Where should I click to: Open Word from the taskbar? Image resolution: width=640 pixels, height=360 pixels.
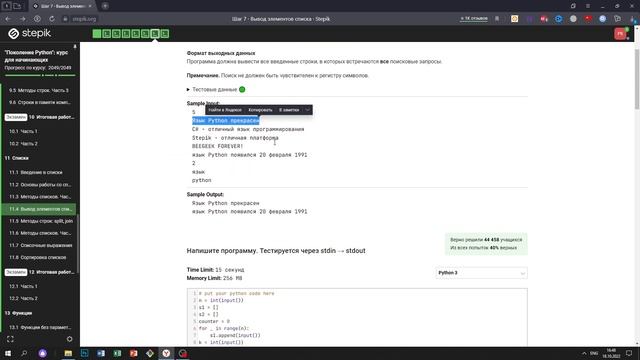(101, 353)
